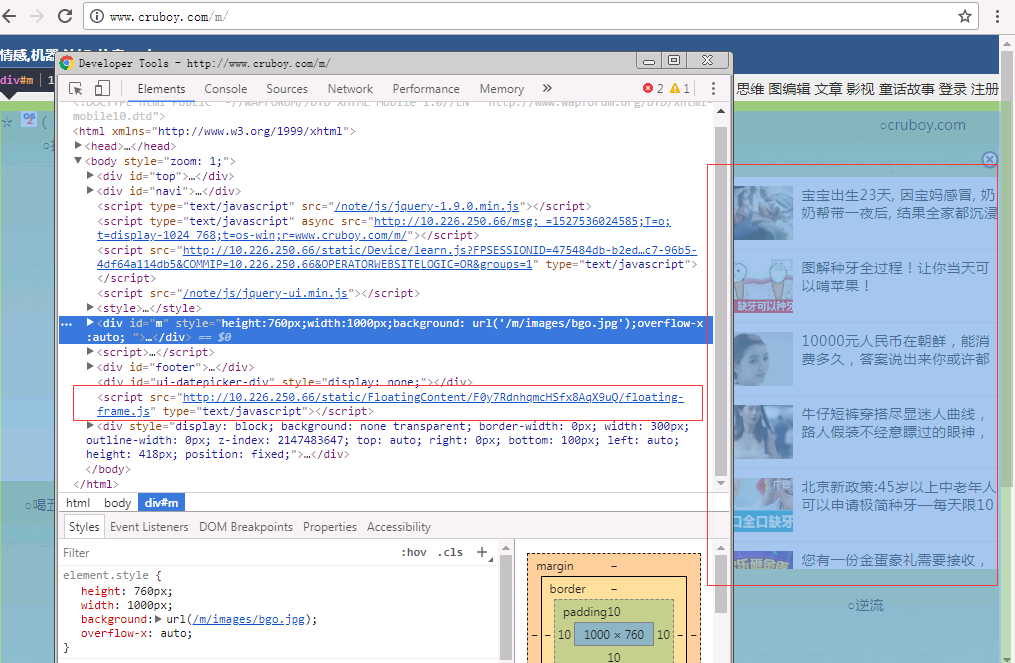Open jquery-1.9.0.min.js script link
The height and width of the screenshot is (663, 1015).
pyautogui.click(x=427, y=206)
